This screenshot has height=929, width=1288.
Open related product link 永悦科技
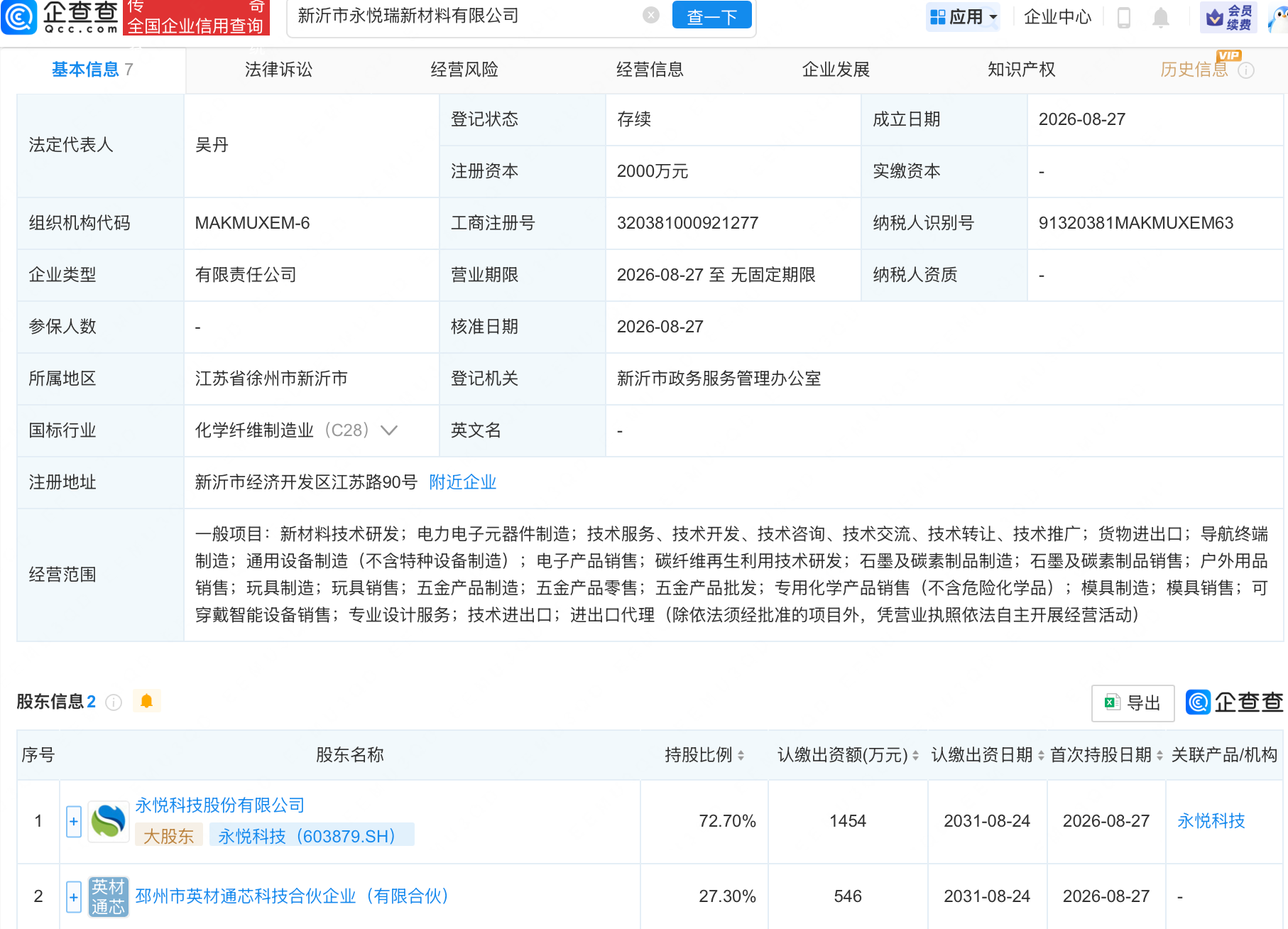tap(1211, 821)
